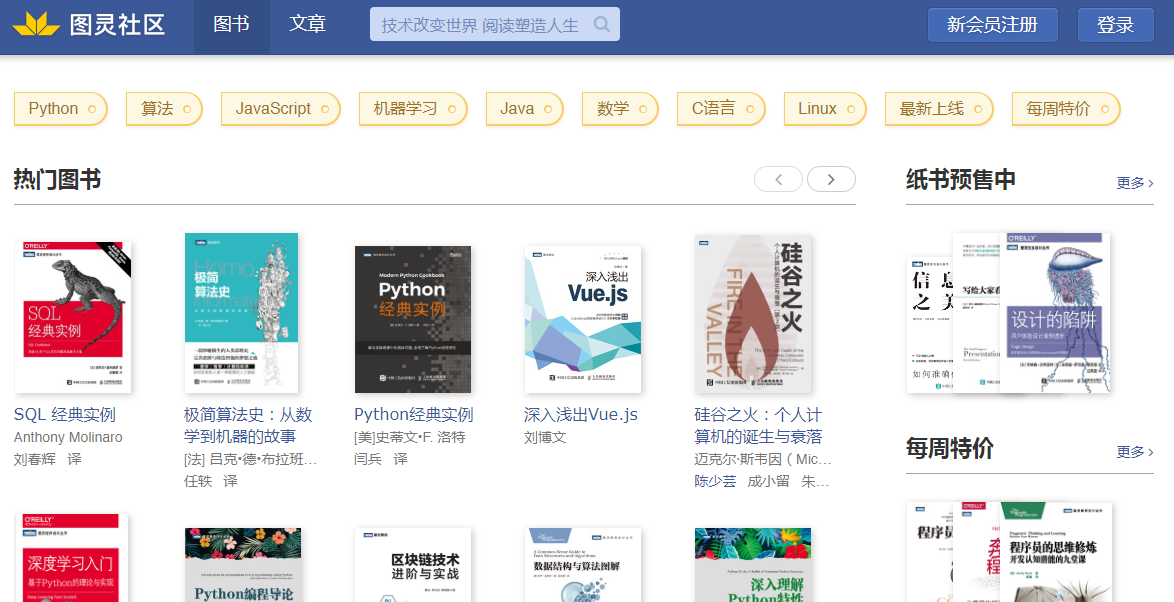The height and width of the screenshot is (602, 1174).
Task: Click author [法] 吕克•德•布拉班…
Action: [251, 459]
